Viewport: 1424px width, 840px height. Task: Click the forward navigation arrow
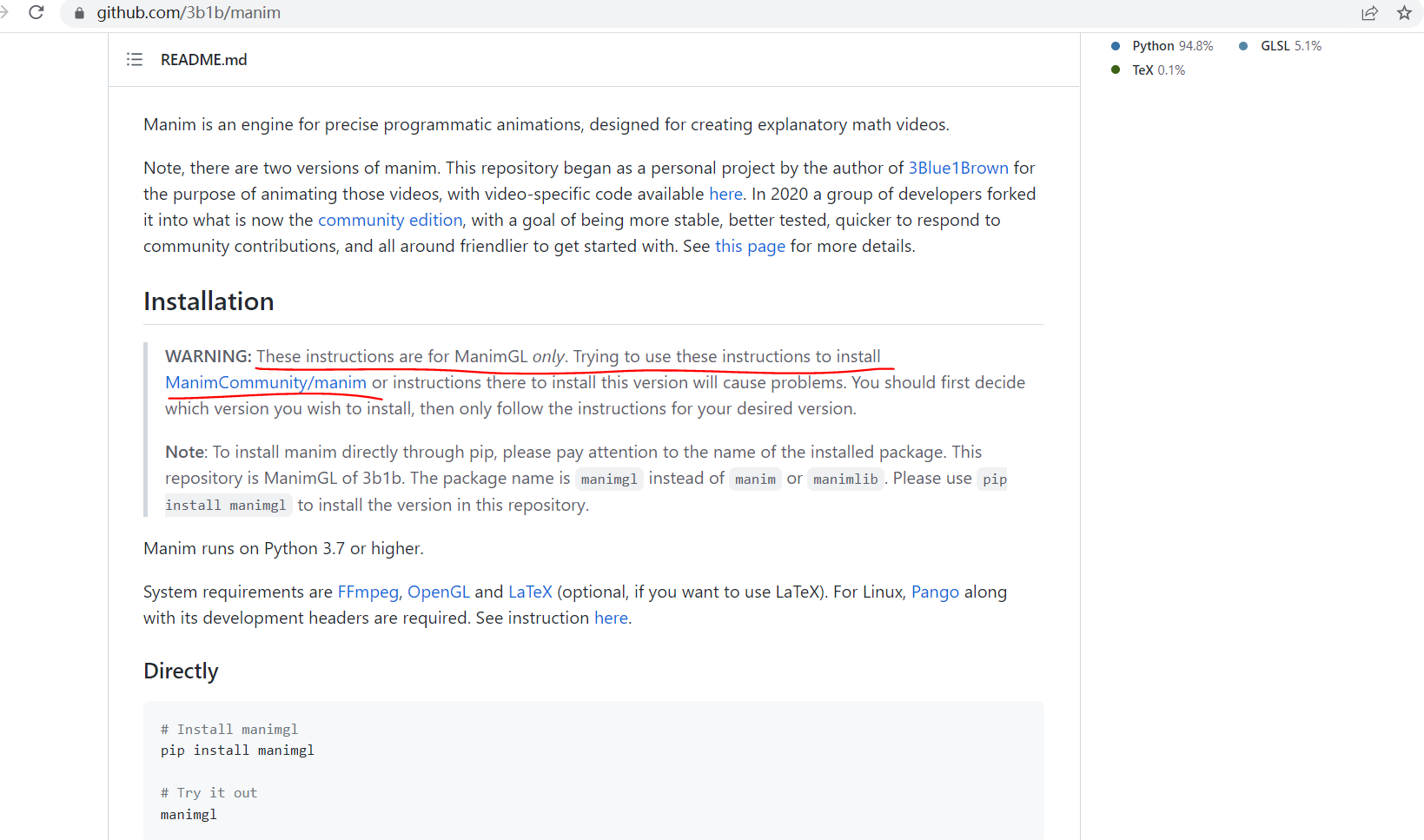click(x=3, y=12)
